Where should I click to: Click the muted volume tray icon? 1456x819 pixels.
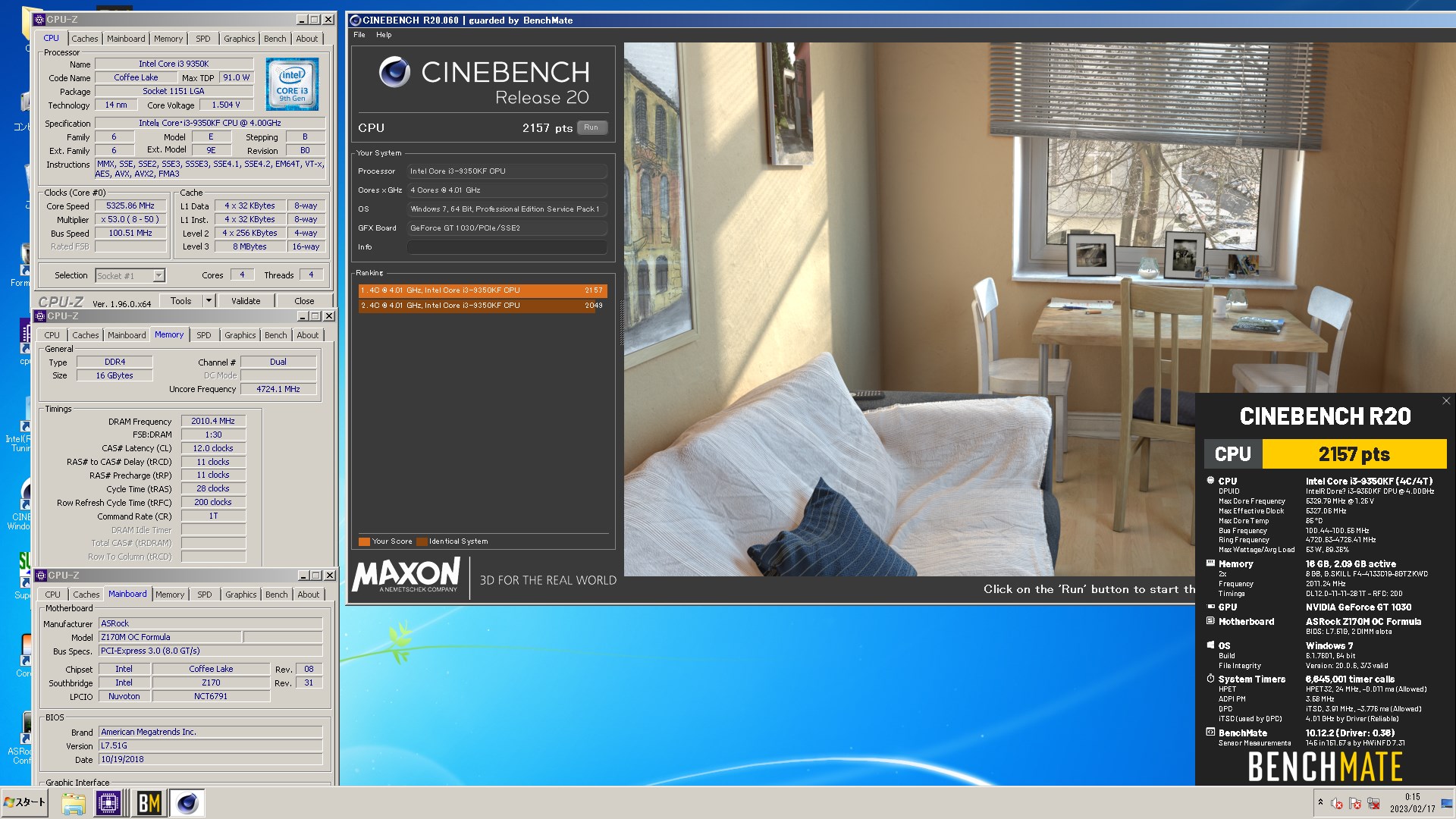[1336, 803]
